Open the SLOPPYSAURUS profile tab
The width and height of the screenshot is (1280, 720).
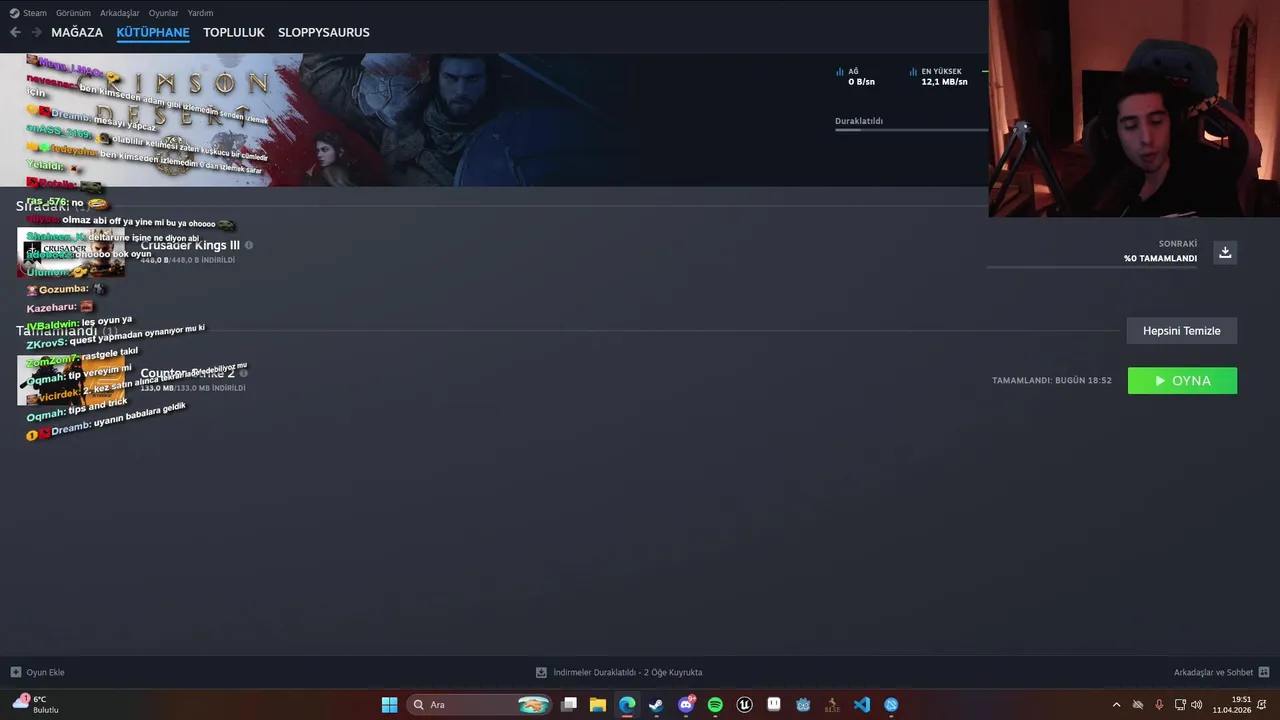pos(324,32)
